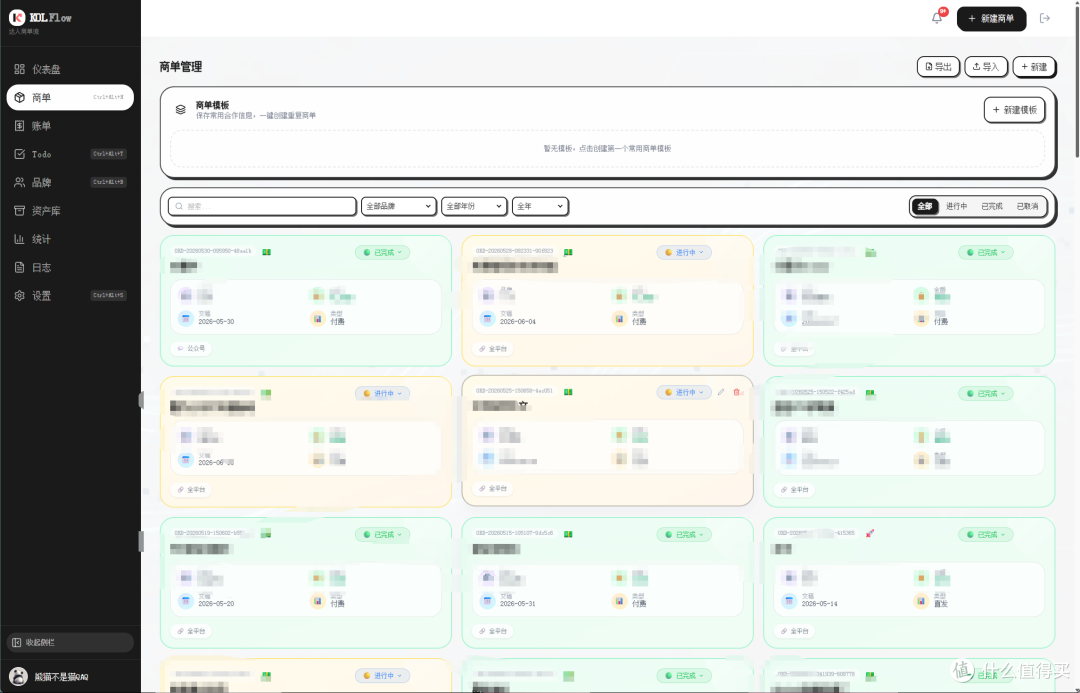The width and height of the screenshot is (1080, 693).
Task: Click the calendar icon beside 2026-05-30
Action: coord(186,318)
